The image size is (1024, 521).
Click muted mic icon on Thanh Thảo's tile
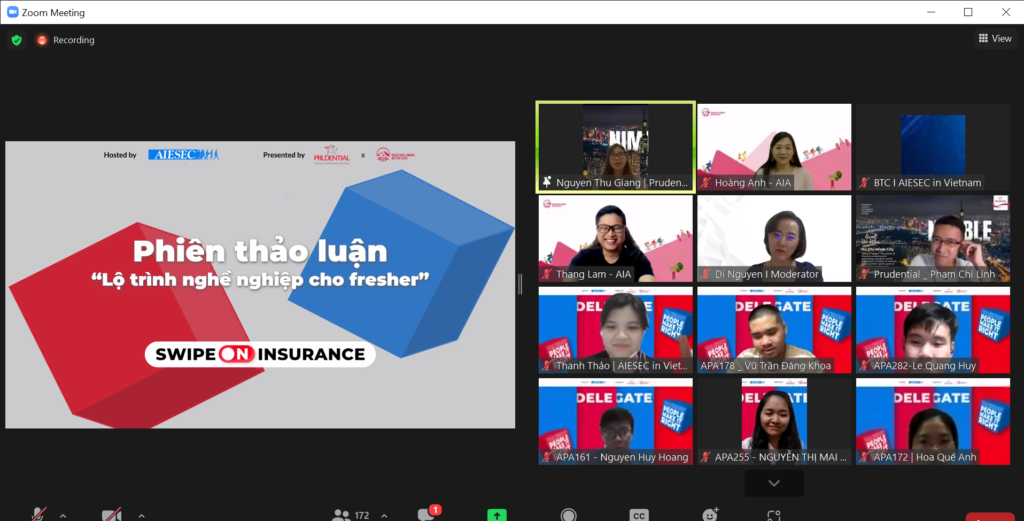coord(547,366)
